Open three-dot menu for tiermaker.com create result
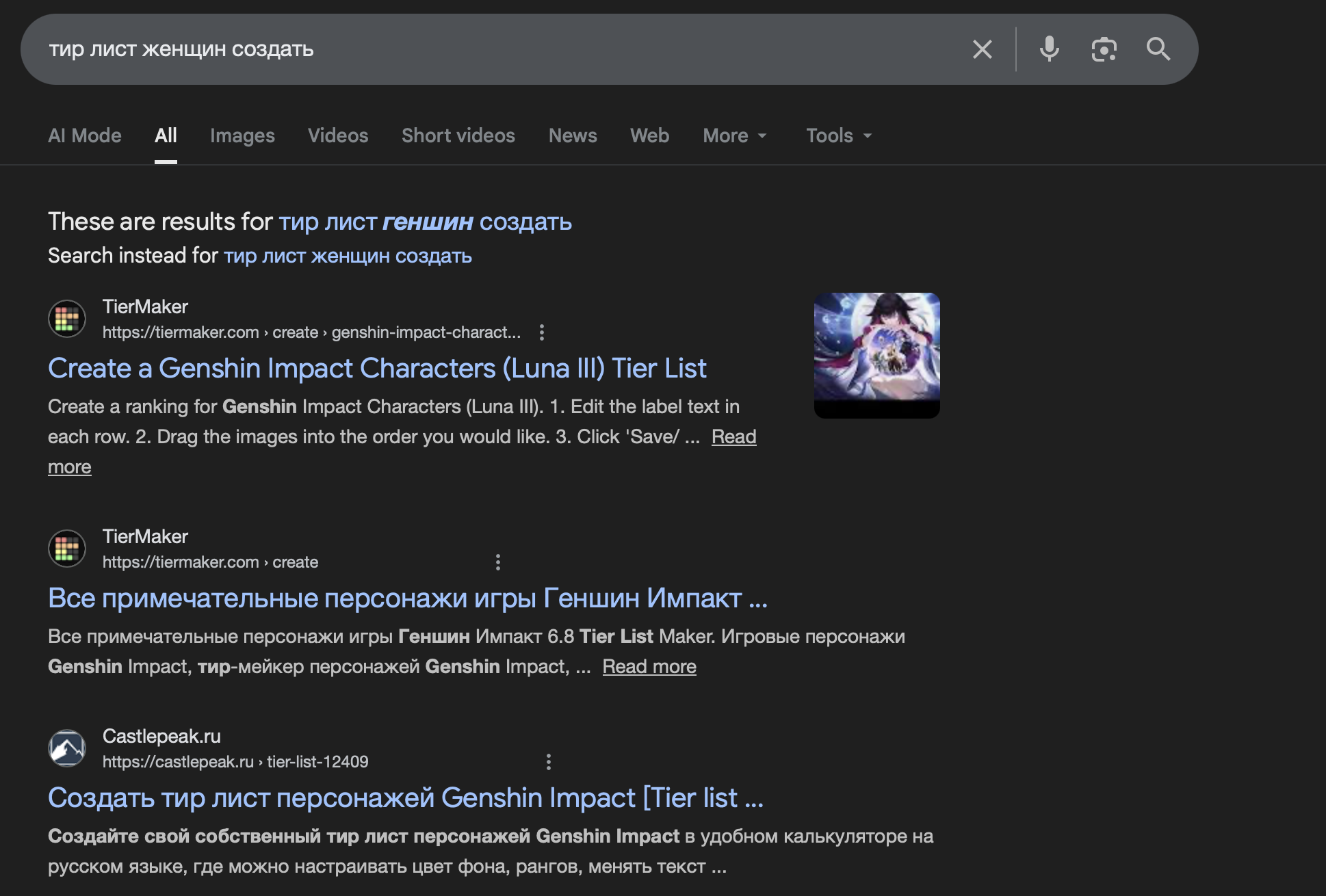Screen dimensions: 1326x896 tap(498, 562)
